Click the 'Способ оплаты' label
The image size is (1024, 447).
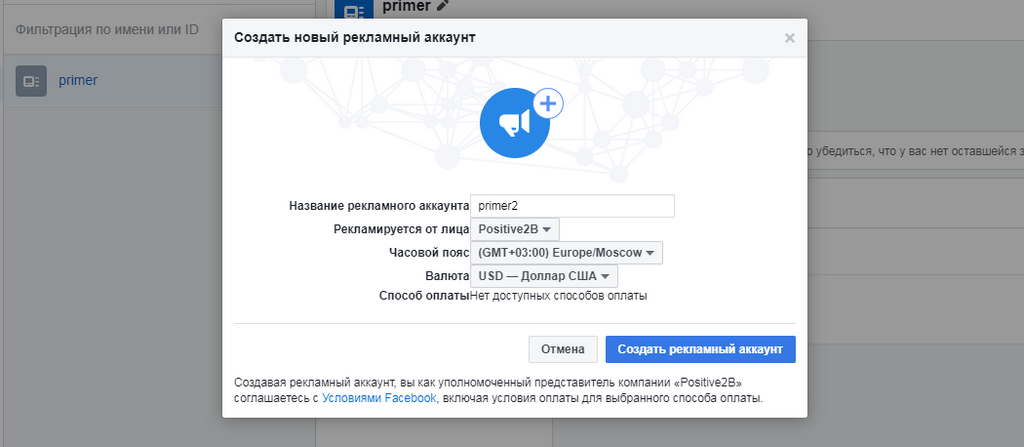tap(424, 296)
